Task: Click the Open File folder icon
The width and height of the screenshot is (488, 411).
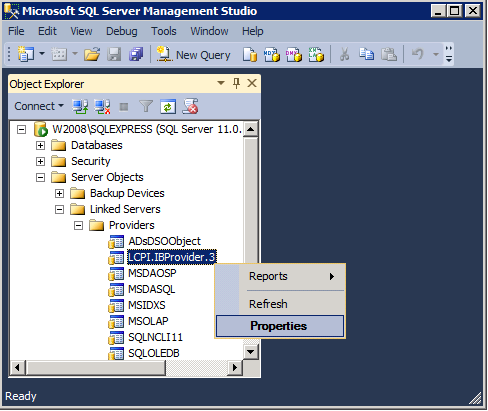Action: click(x=92, y=54)
